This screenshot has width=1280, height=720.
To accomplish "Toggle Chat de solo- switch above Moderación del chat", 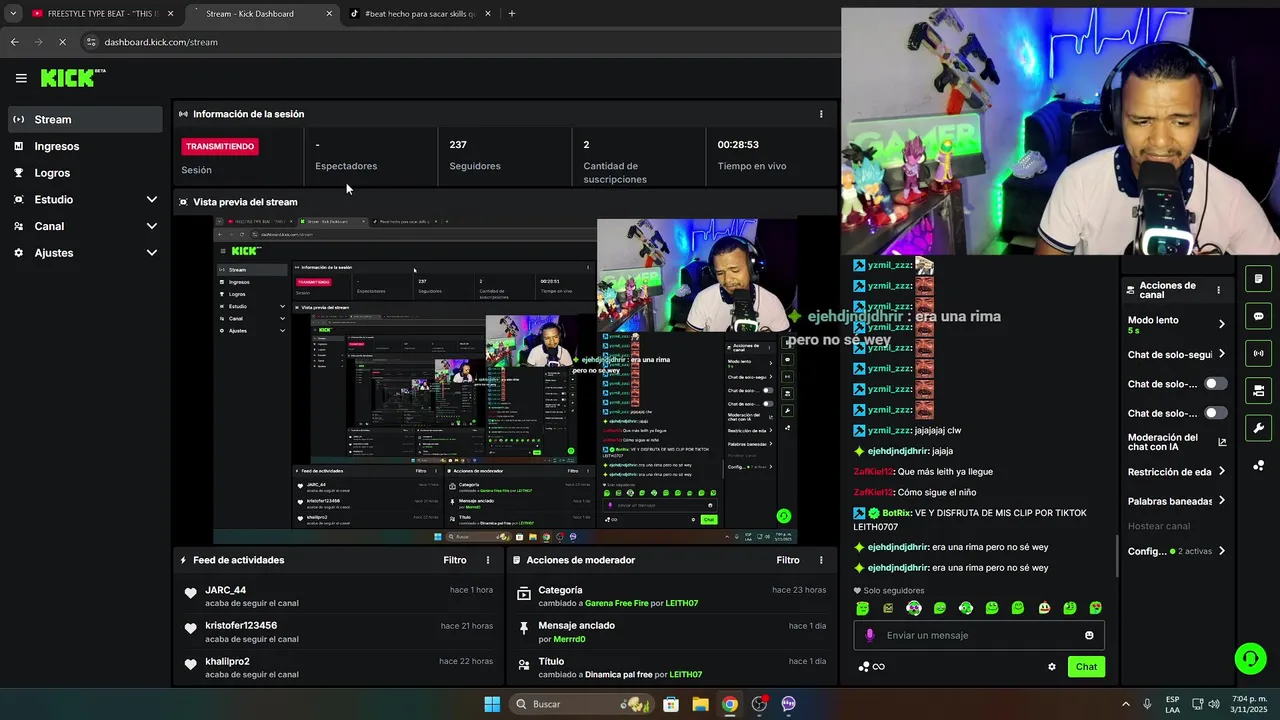I will tap(1215, 413).
